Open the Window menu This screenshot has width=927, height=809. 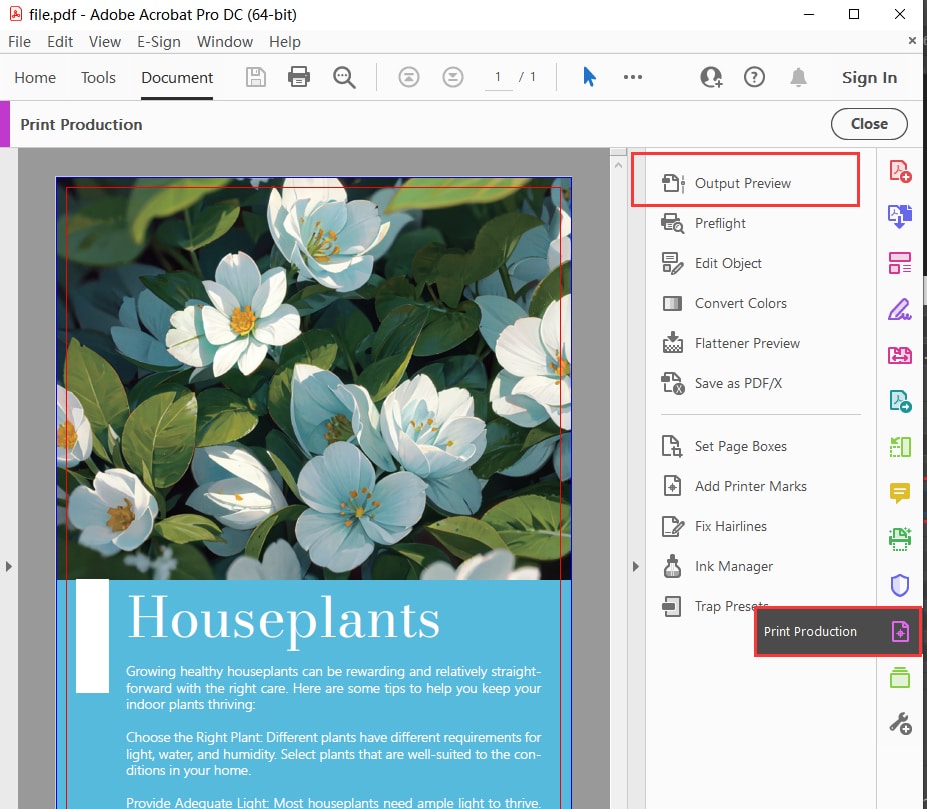coord(225,42)
